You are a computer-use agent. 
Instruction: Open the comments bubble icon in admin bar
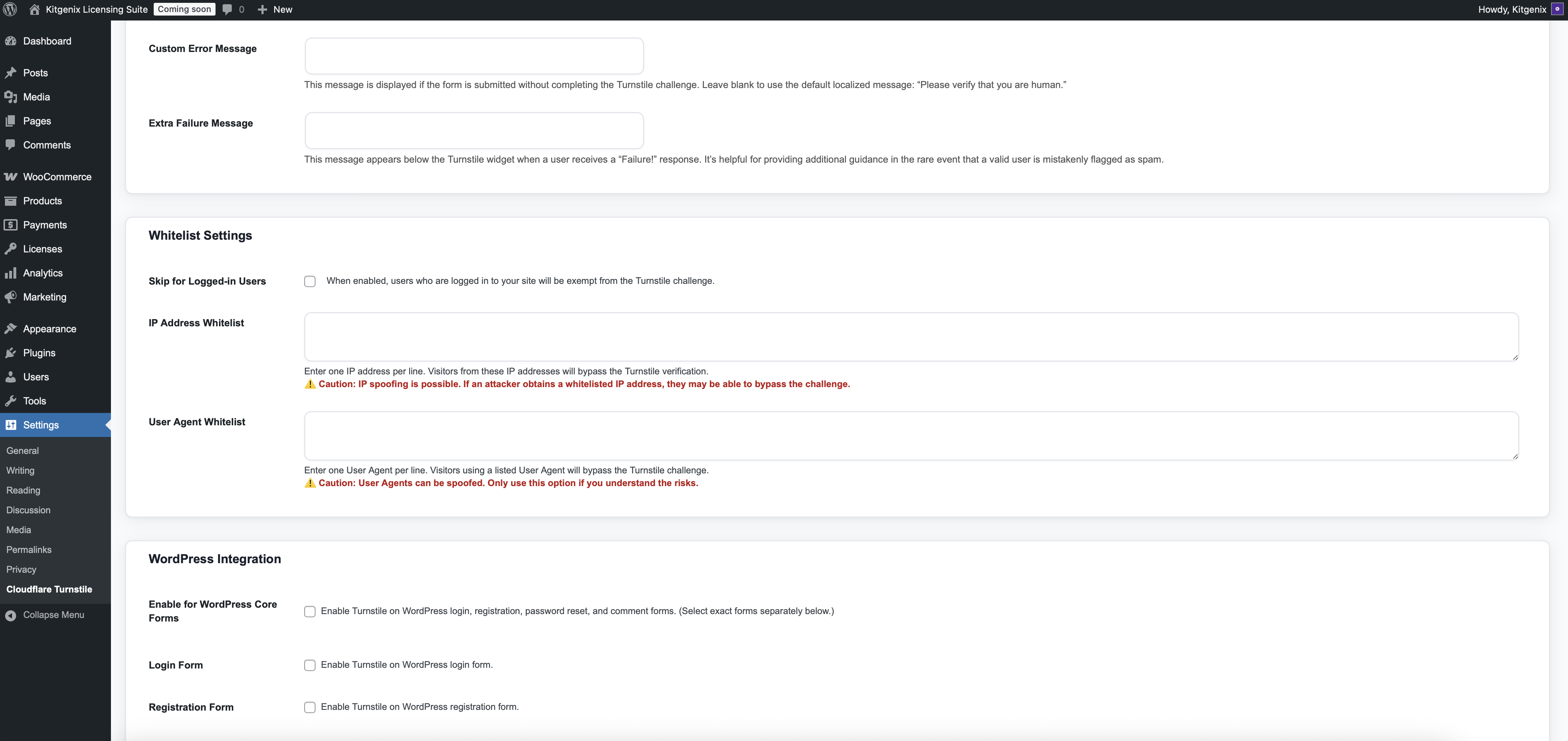227,9
